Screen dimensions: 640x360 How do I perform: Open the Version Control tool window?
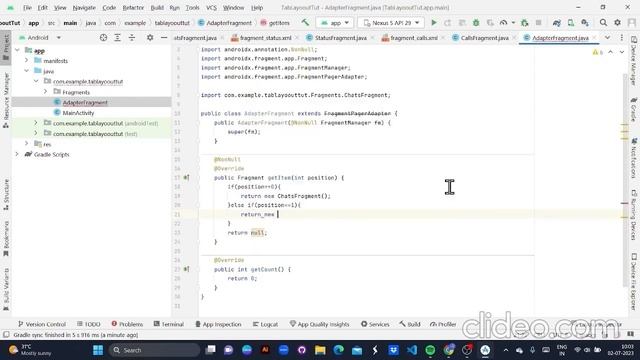[42, 324]
